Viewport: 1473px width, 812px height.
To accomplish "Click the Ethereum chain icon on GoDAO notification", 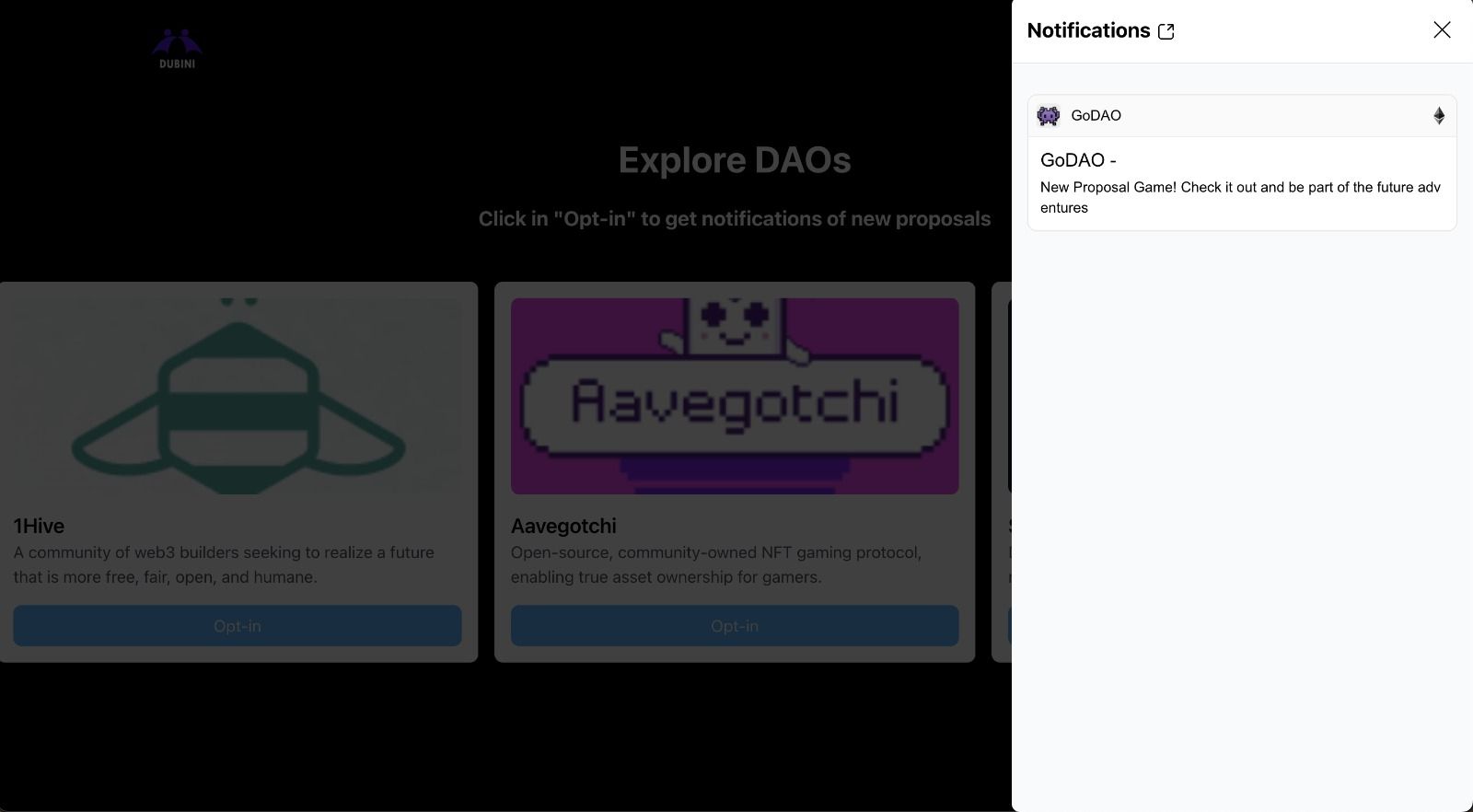I will point(1439,116).
